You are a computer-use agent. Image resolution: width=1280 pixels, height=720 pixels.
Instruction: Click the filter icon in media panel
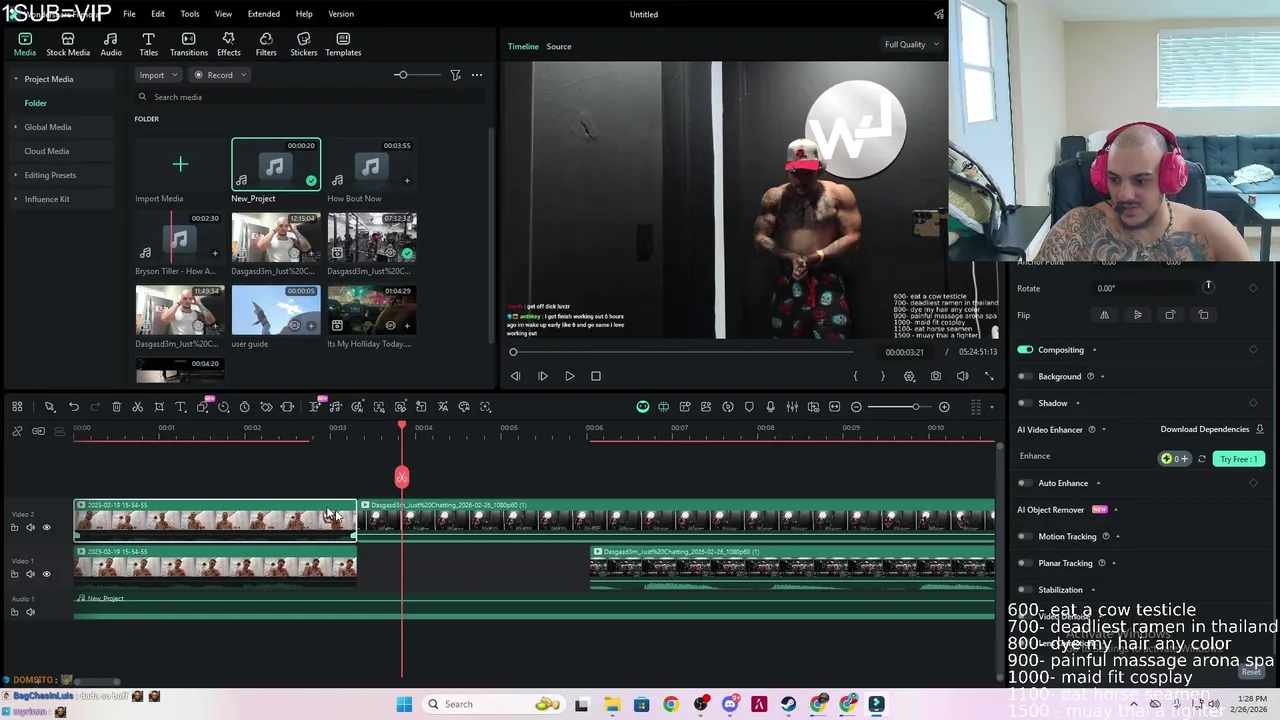[x=455, y=75]
